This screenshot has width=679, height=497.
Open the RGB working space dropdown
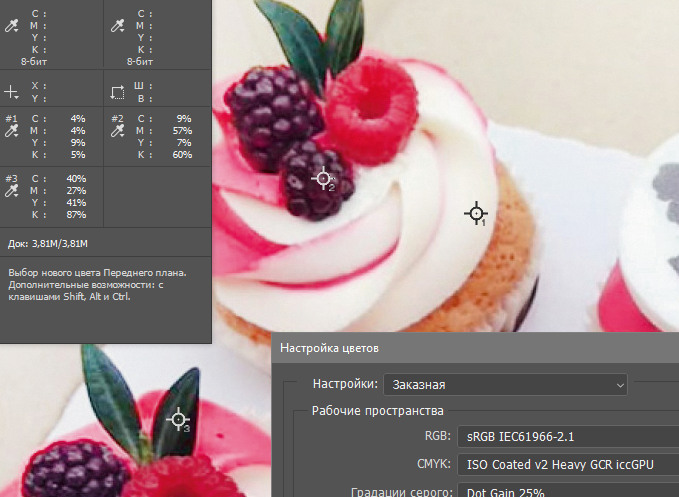point(568,437)
